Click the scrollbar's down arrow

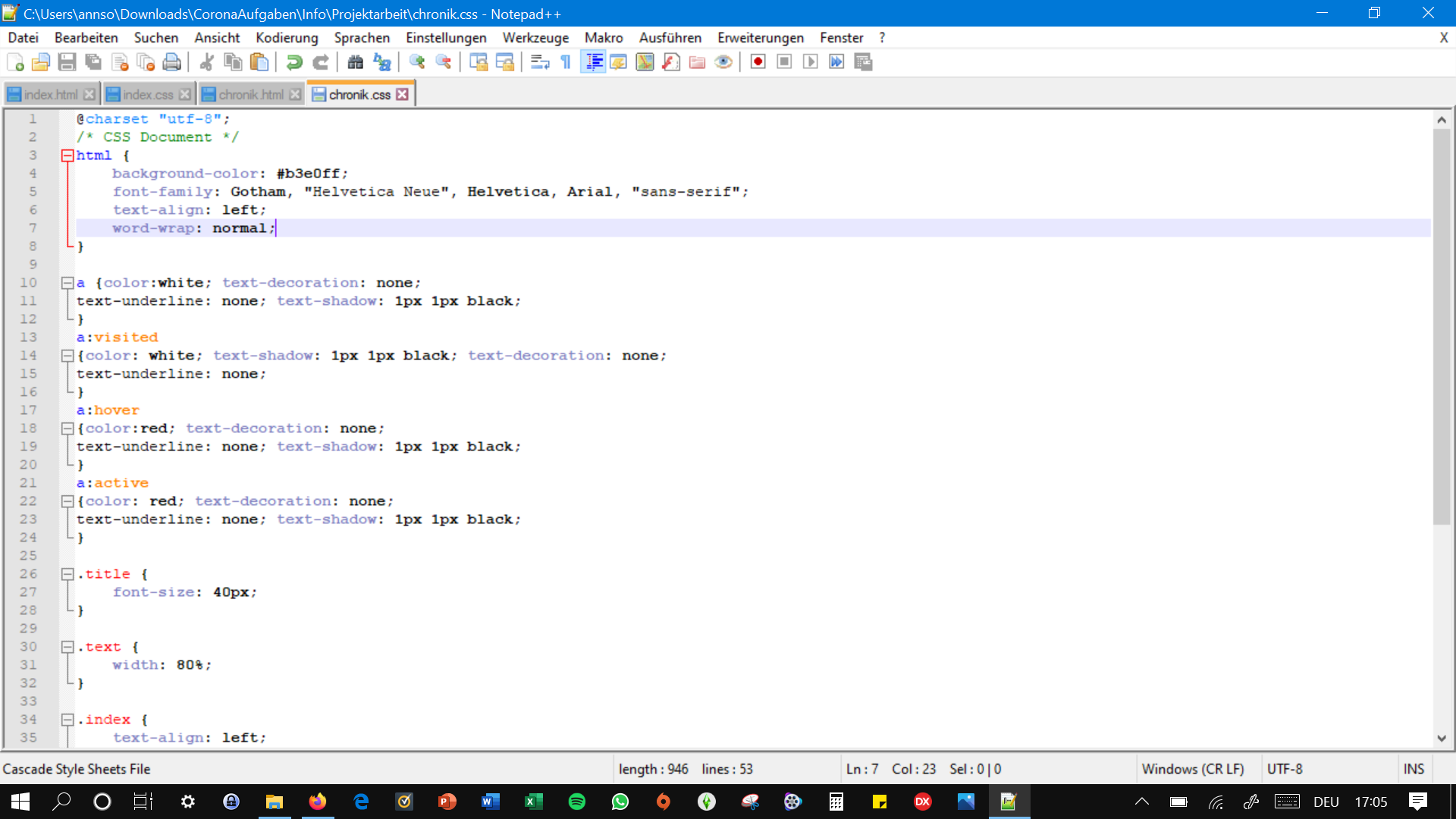click(x=1442, y=739)
